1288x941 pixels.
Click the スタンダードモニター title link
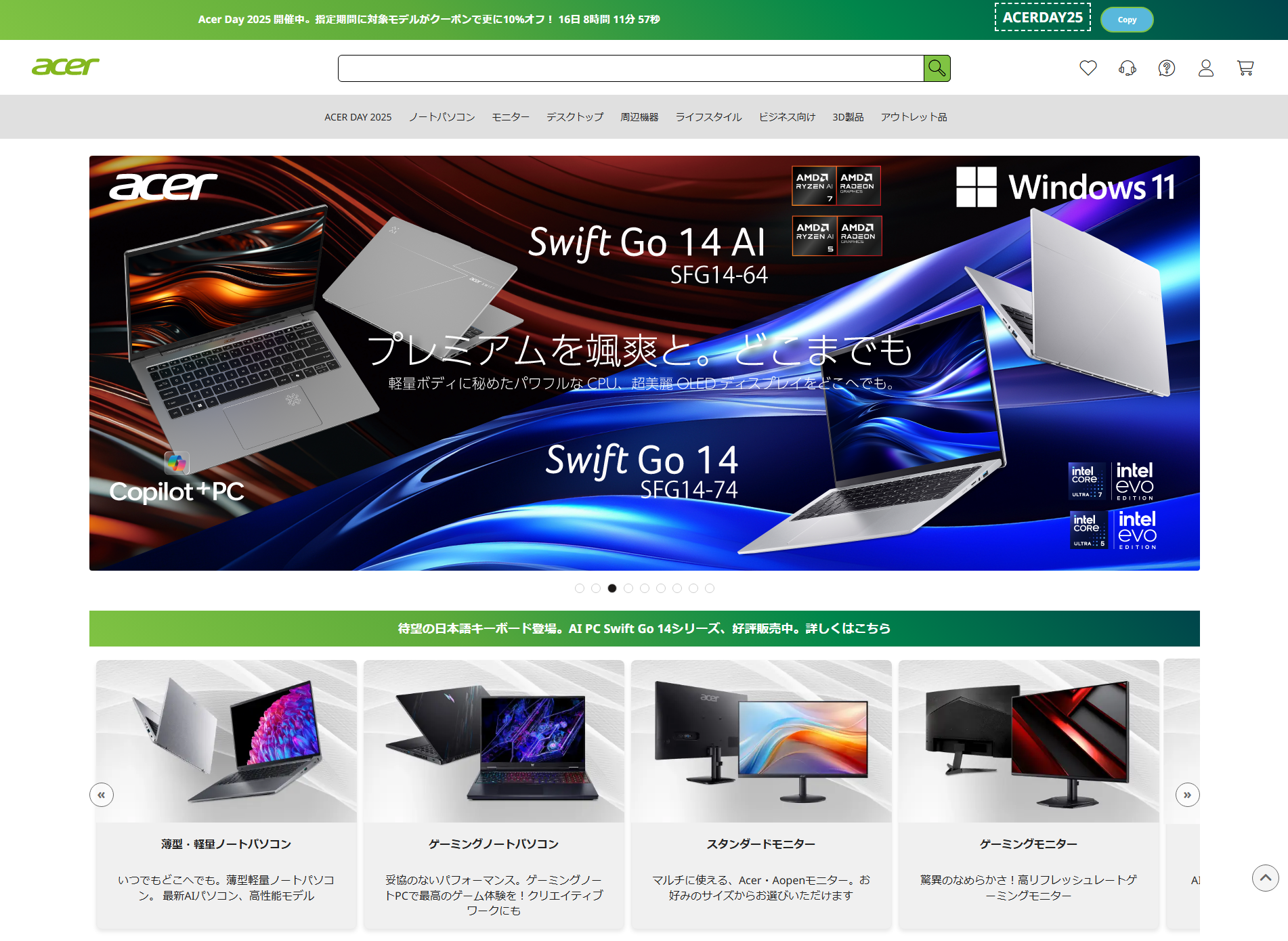coord(761,844)
